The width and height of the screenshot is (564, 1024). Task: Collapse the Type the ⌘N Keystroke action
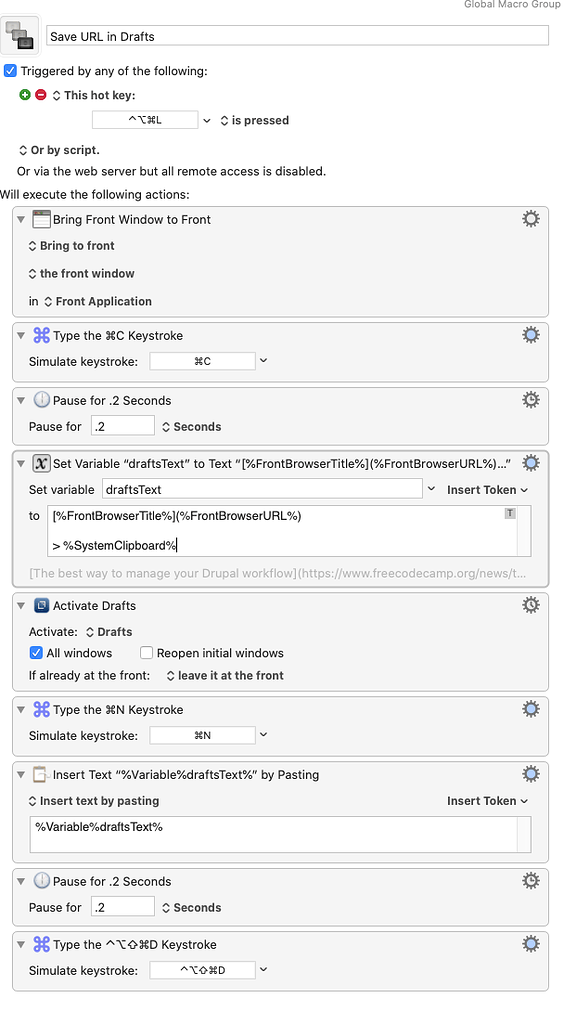pyautogui.click(x=21, y=710)
